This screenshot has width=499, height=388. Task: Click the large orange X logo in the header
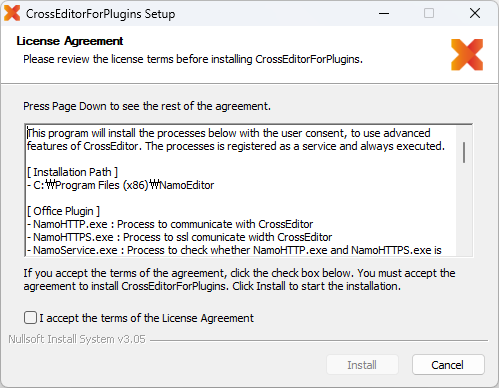[467, 55]
